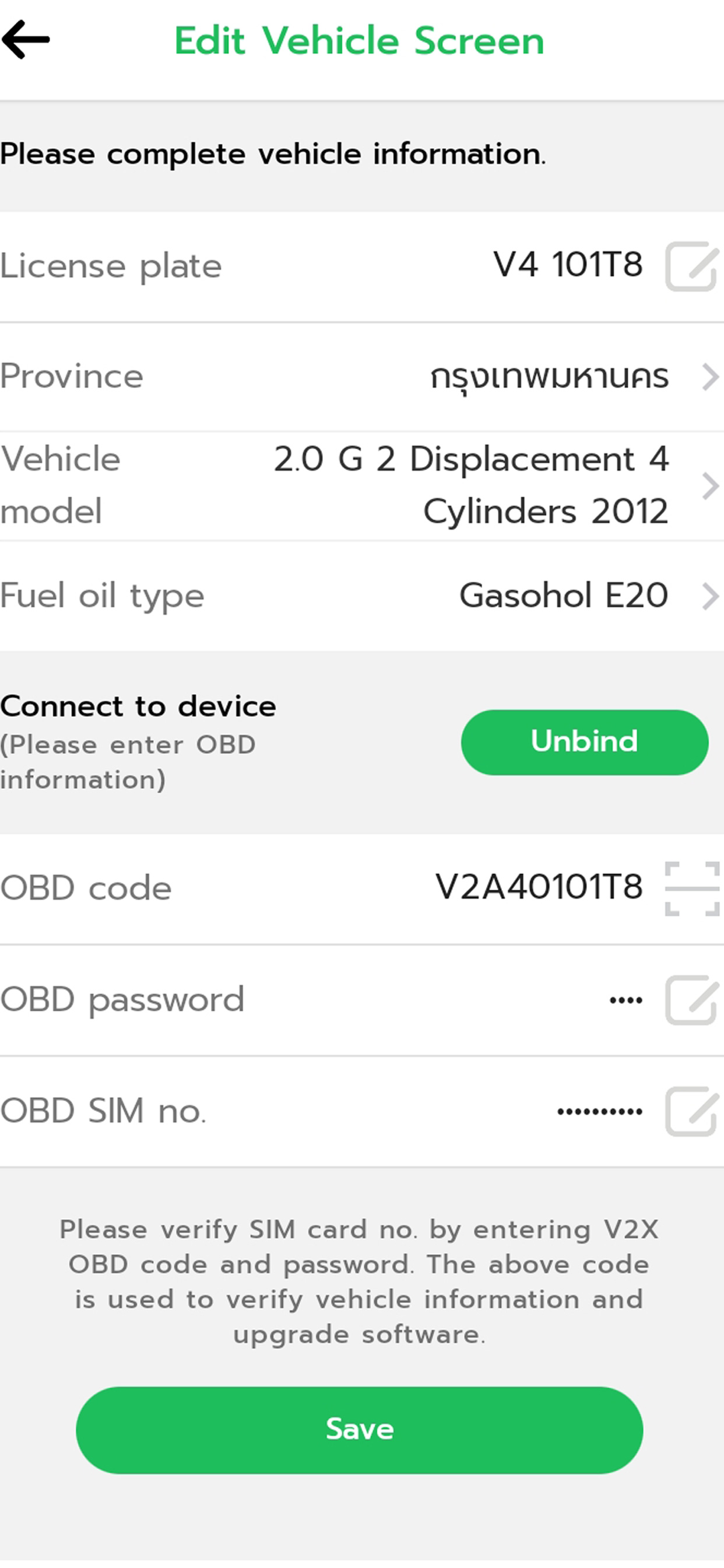Open Province chevron arrow
The width and height of the screenshot is (724, 1568).
coord(710,377)
